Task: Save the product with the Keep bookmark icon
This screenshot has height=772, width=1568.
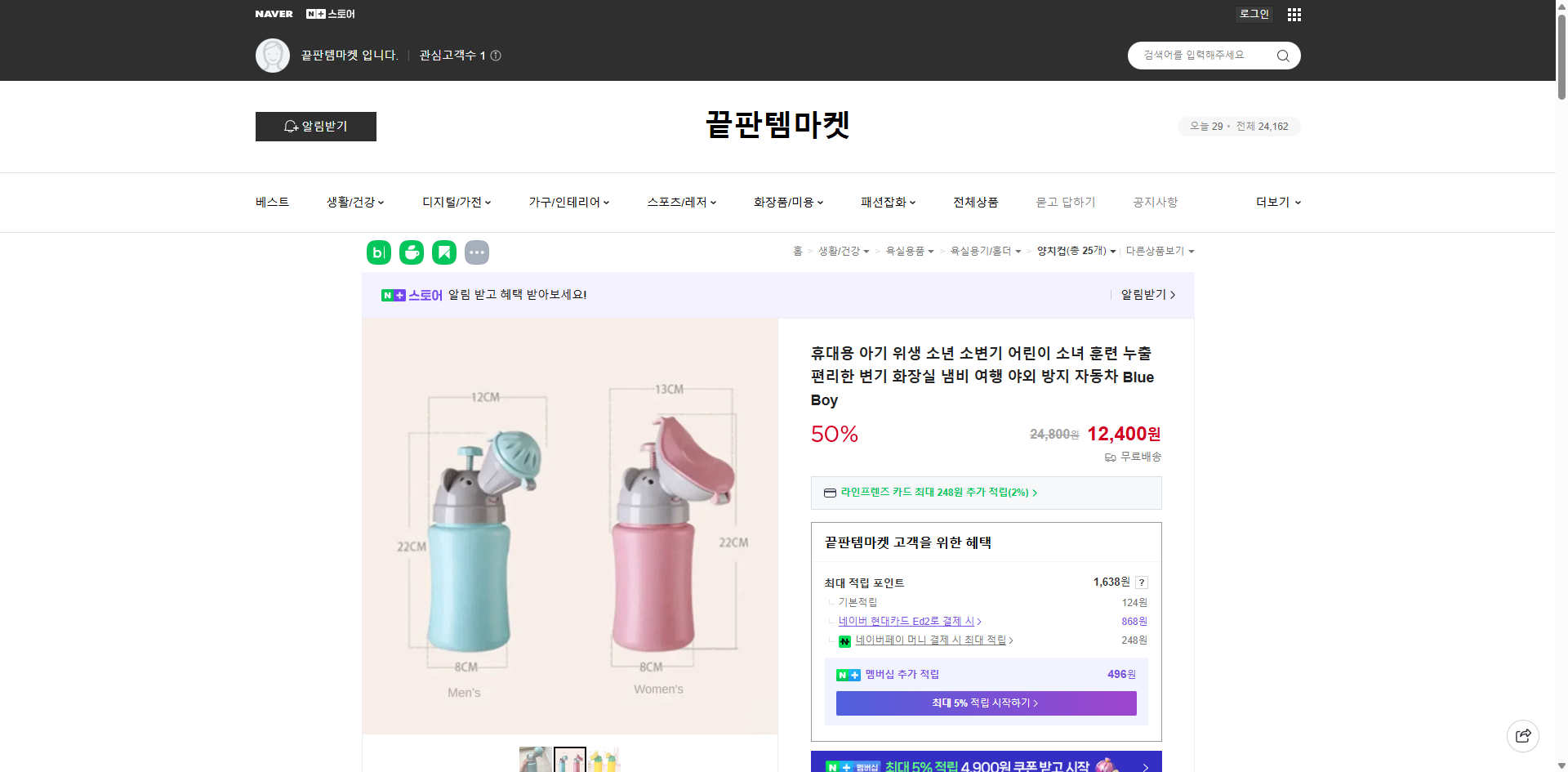Action: (x=443, y=252)
